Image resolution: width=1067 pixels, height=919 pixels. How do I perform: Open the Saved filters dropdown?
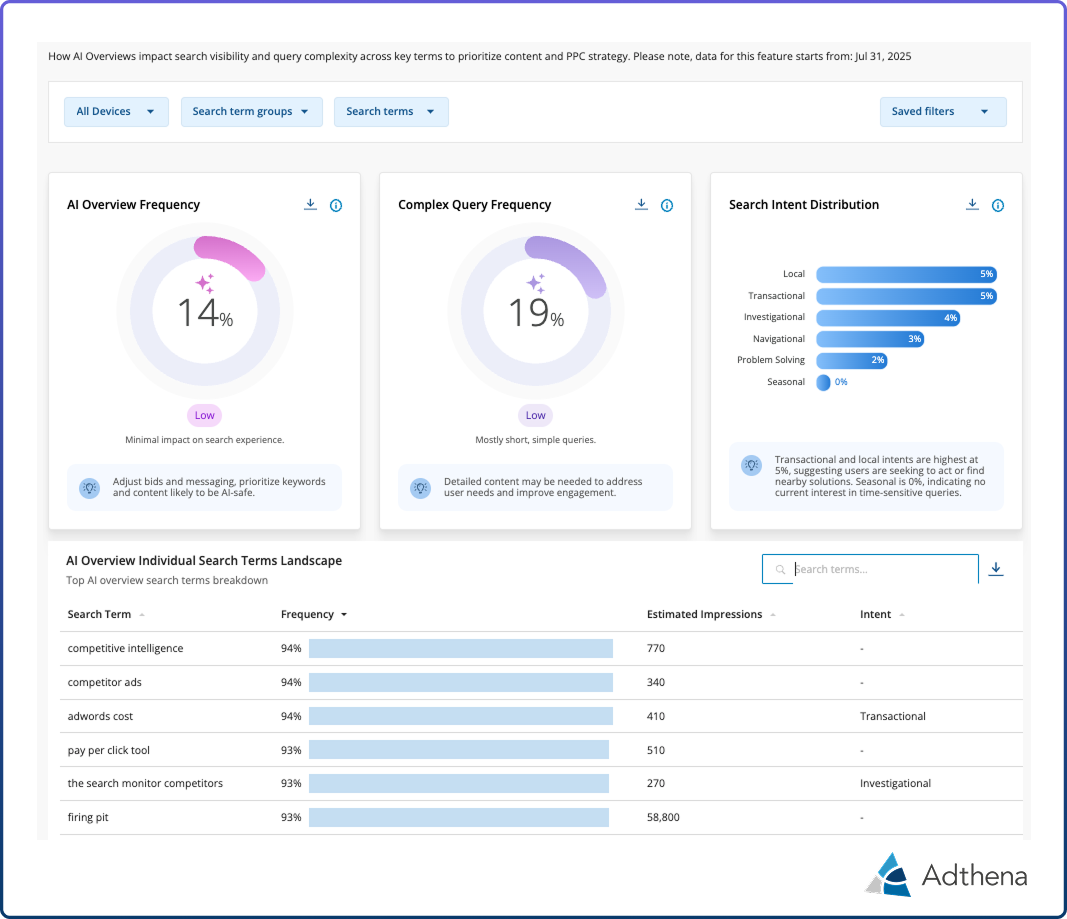click(x=943, y=112)
